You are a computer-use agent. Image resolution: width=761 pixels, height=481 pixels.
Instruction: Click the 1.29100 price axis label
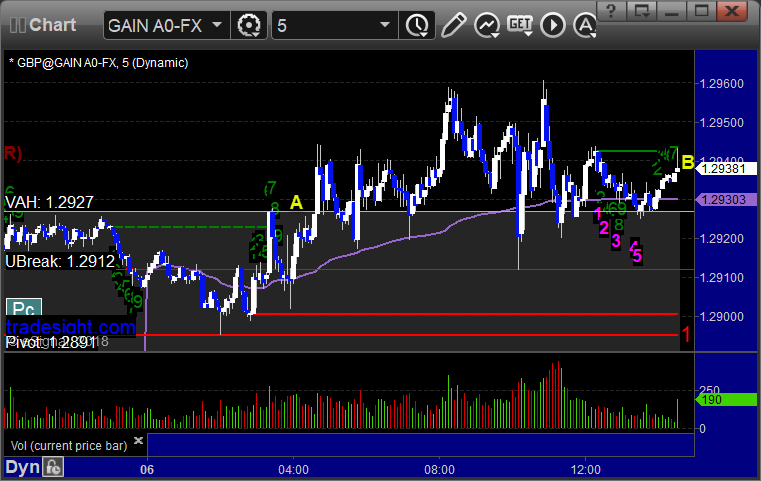721,278
